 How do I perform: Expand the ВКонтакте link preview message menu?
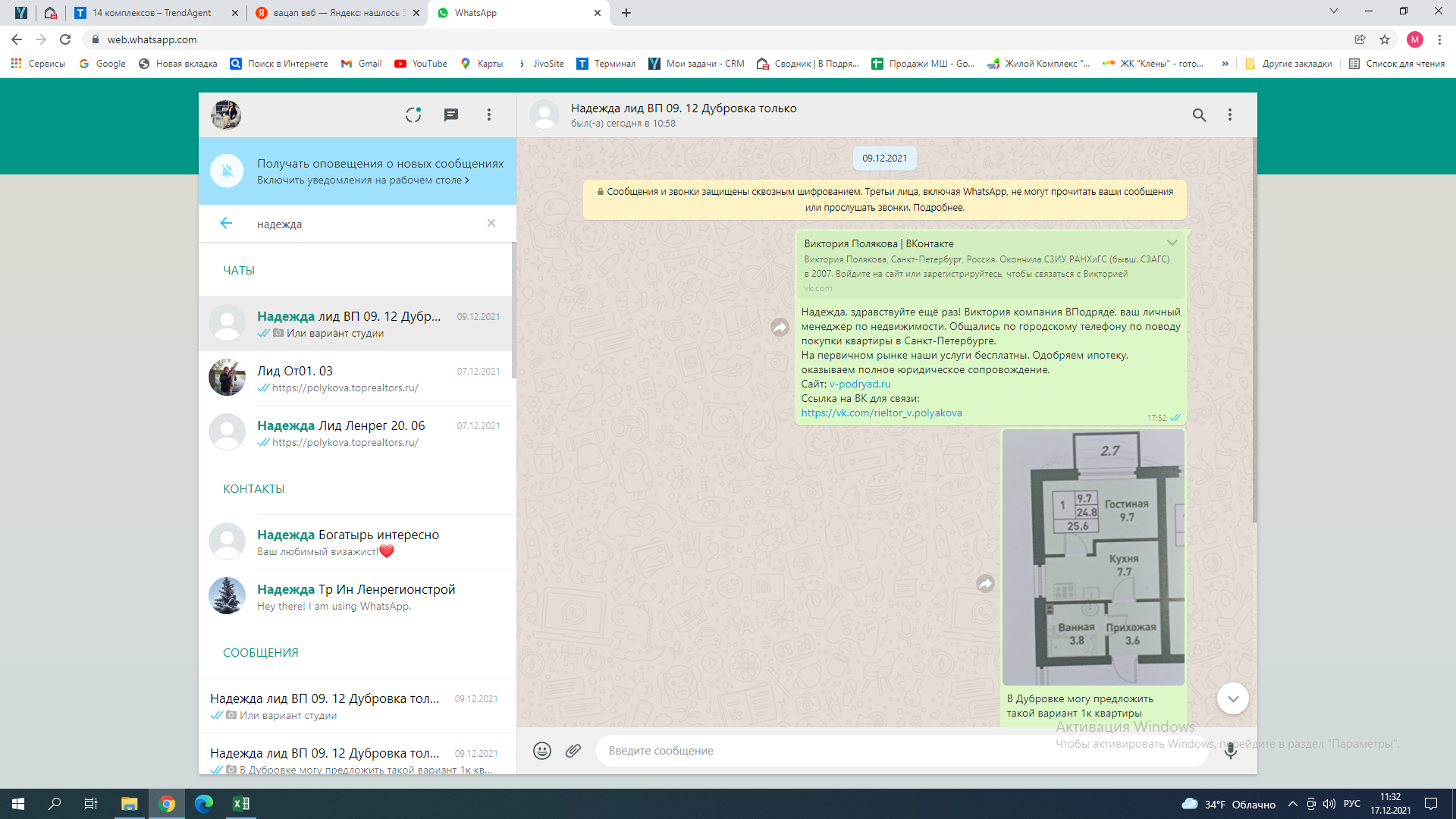coord(1172,243)
